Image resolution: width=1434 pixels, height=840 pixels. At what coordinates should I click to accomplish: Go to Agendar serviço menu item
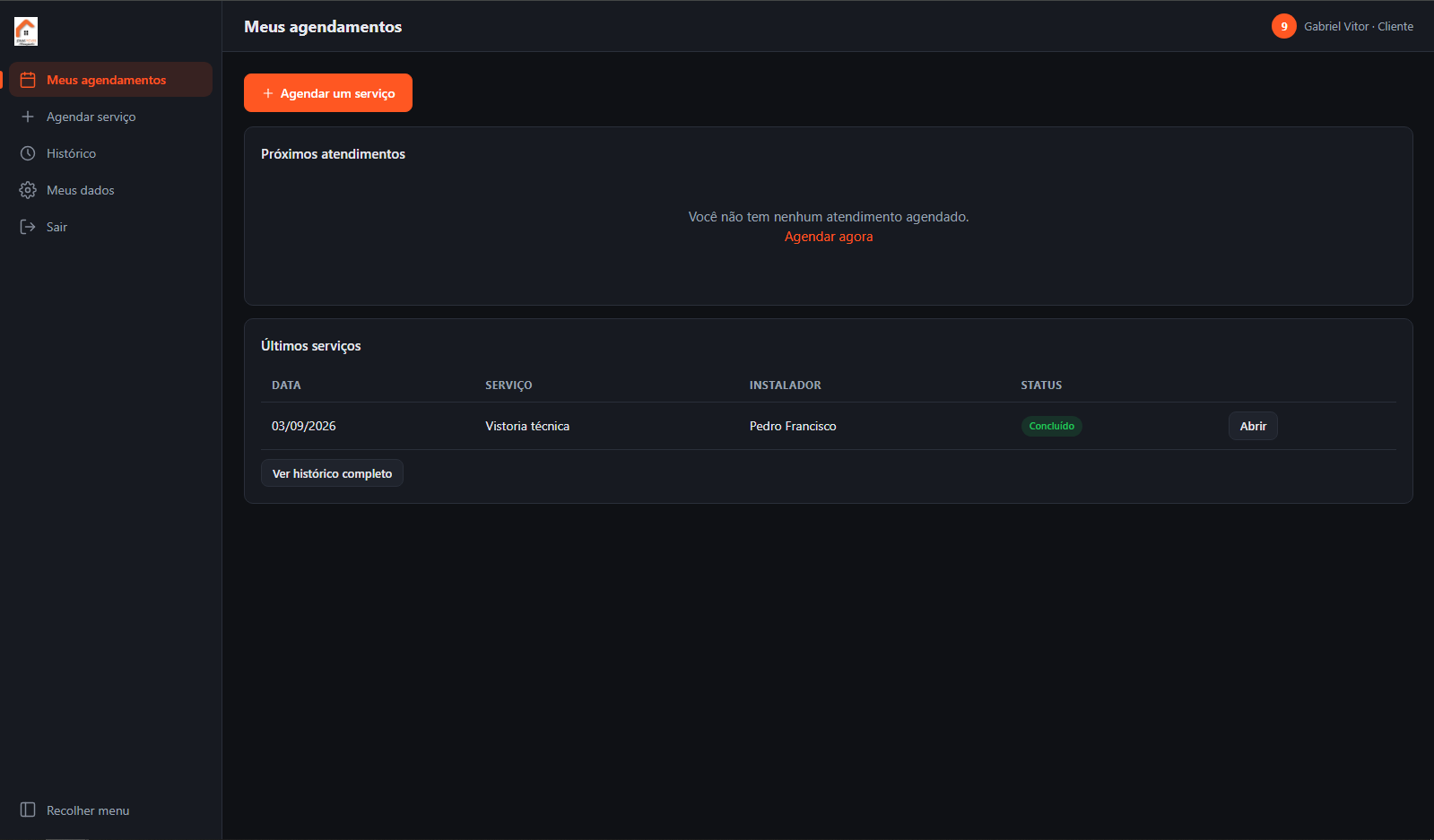pos(111,117)
